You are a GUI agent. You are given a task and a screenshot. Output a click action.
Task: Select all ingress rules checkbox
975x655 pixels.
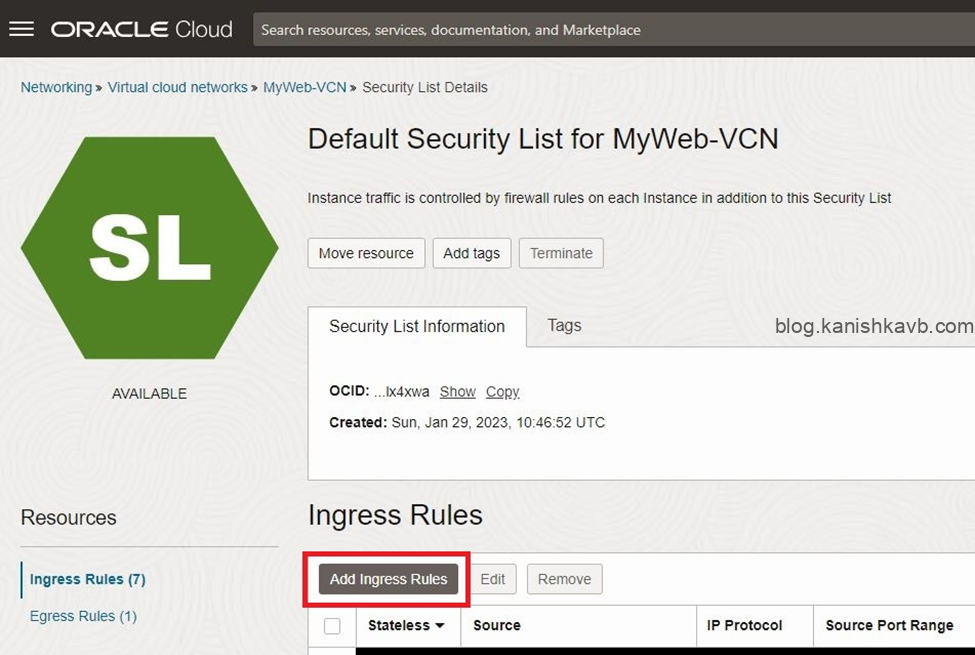tap(332, 626)
